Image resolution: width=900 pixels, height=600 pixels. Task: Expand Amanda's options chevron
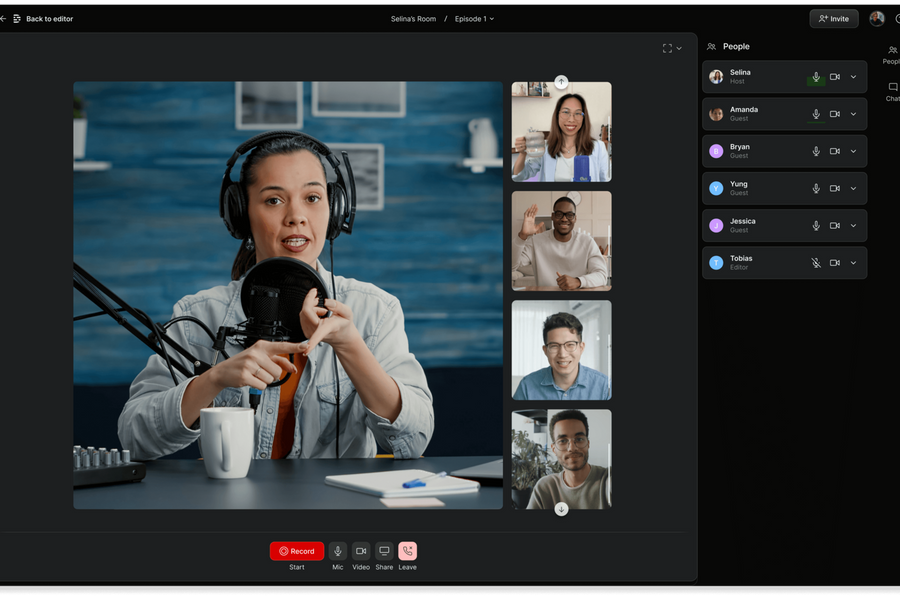coord(854,114)
